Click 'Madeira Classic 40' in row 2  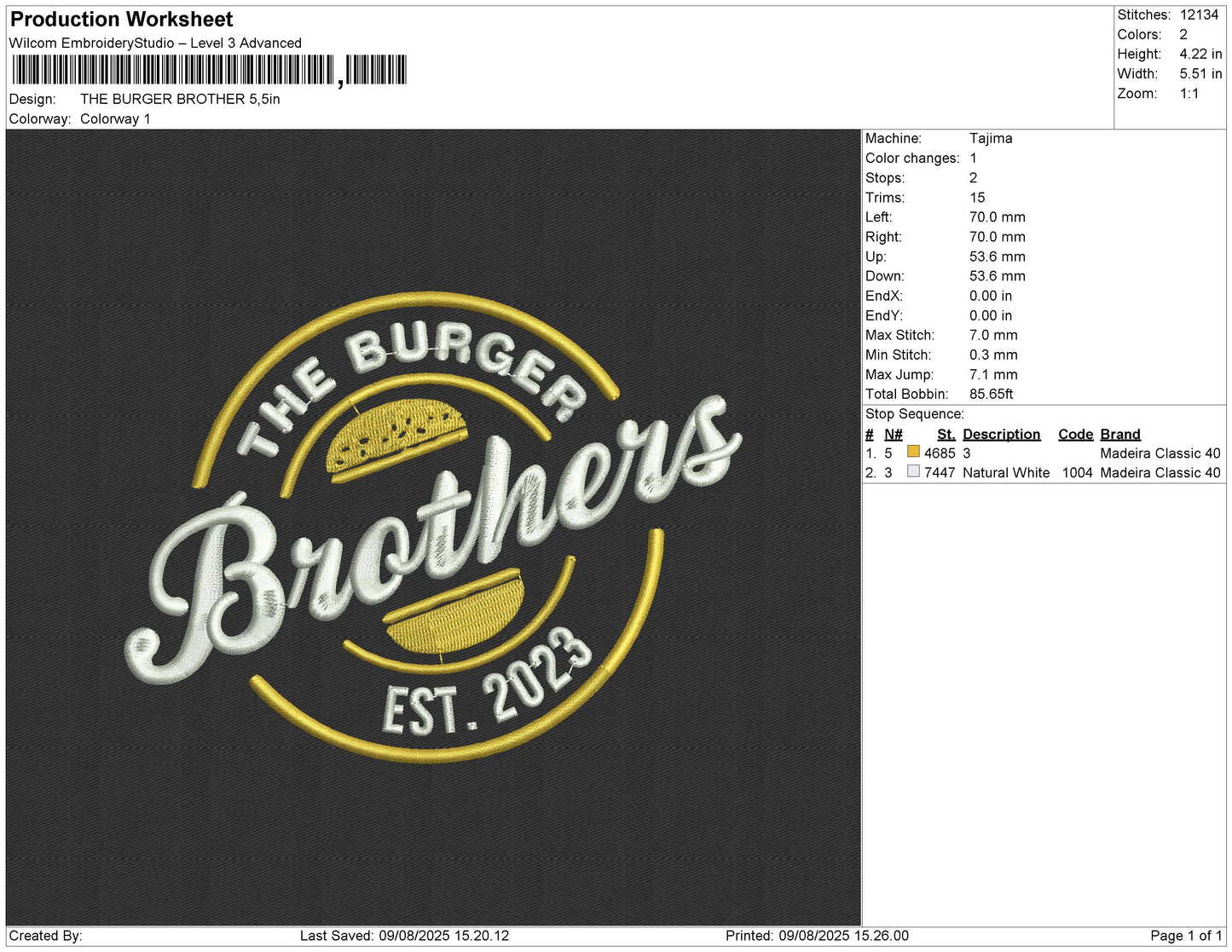tap(1160, 472)
